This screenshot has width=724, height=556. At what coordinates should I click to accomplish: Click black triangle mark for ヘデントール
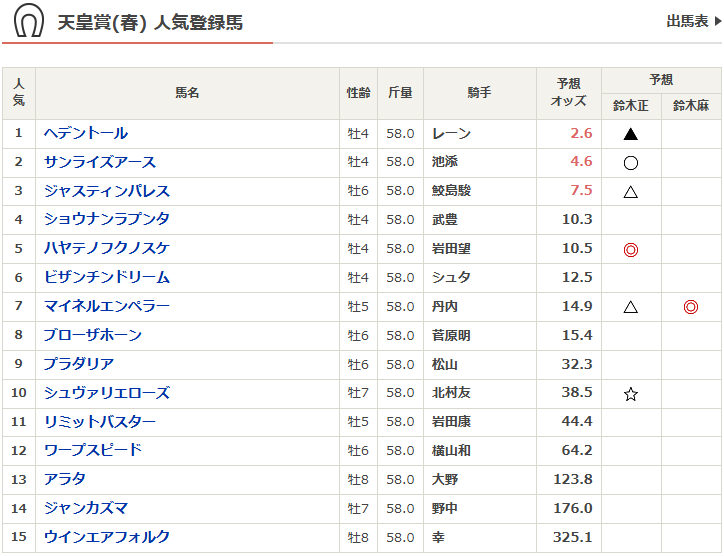(630, 134)
